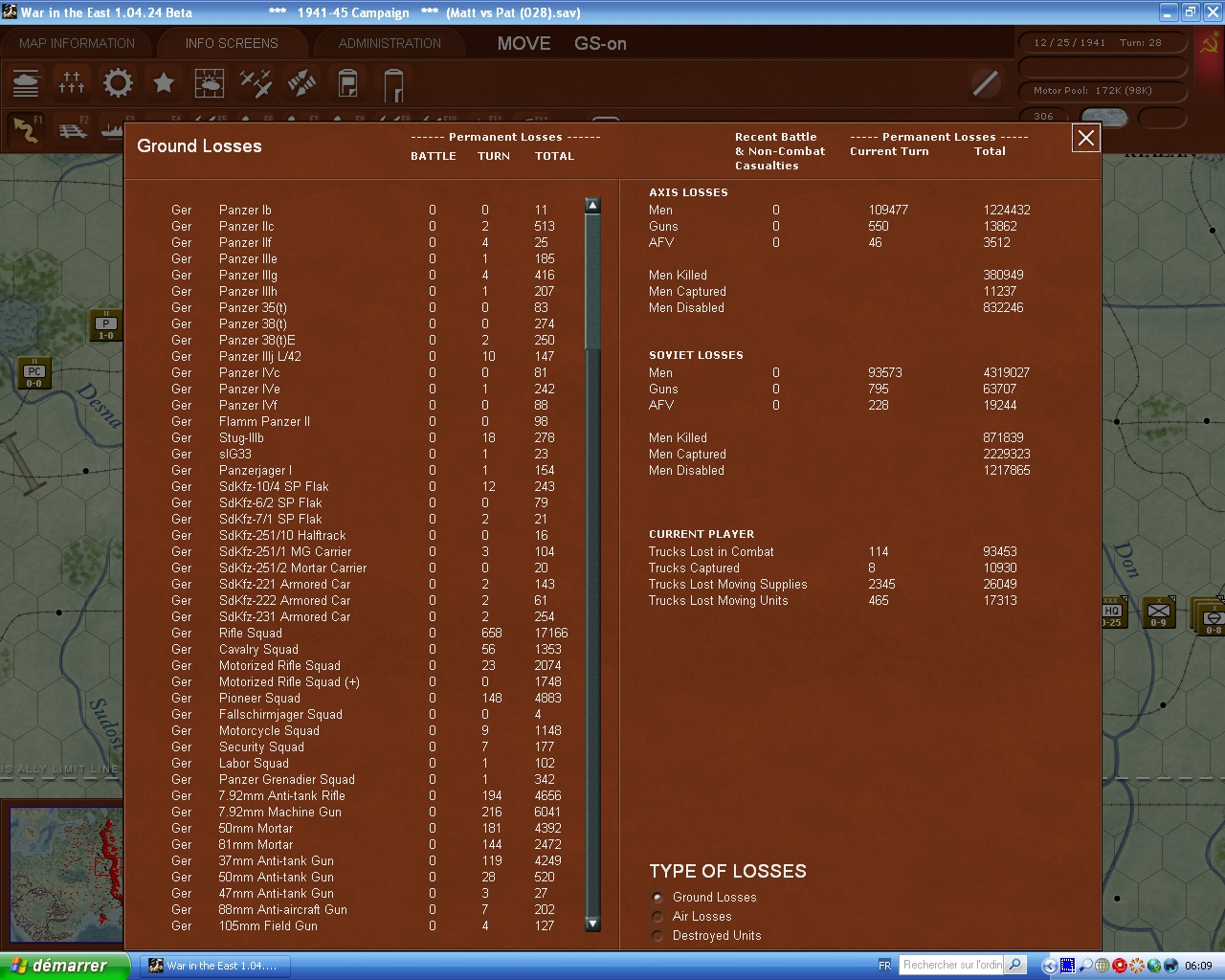
Task: Click the 306 value box
Action: pos(1045,117)
